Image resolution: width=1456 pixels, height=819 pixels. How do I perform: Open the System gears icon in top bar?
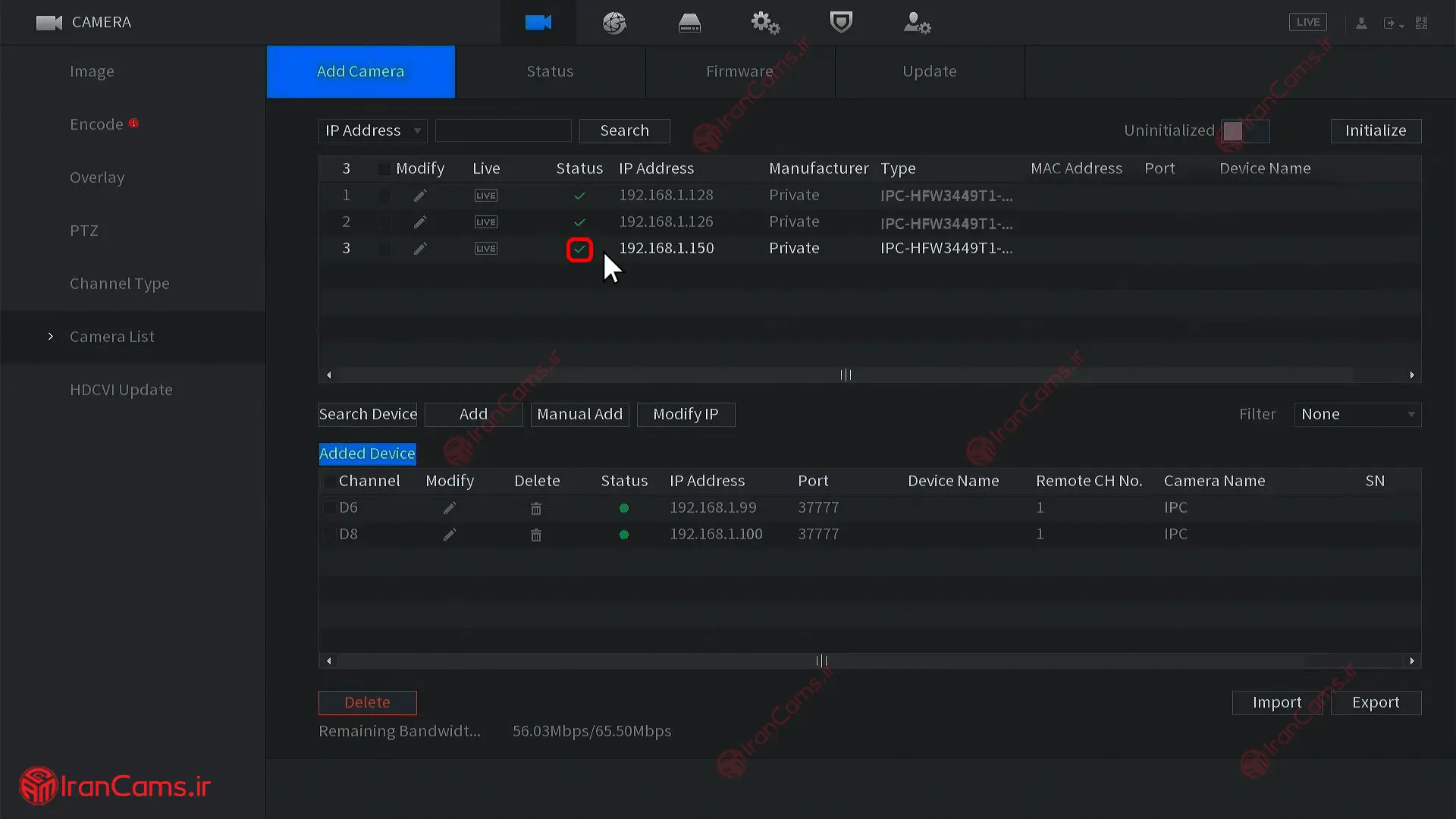(765, 23)
